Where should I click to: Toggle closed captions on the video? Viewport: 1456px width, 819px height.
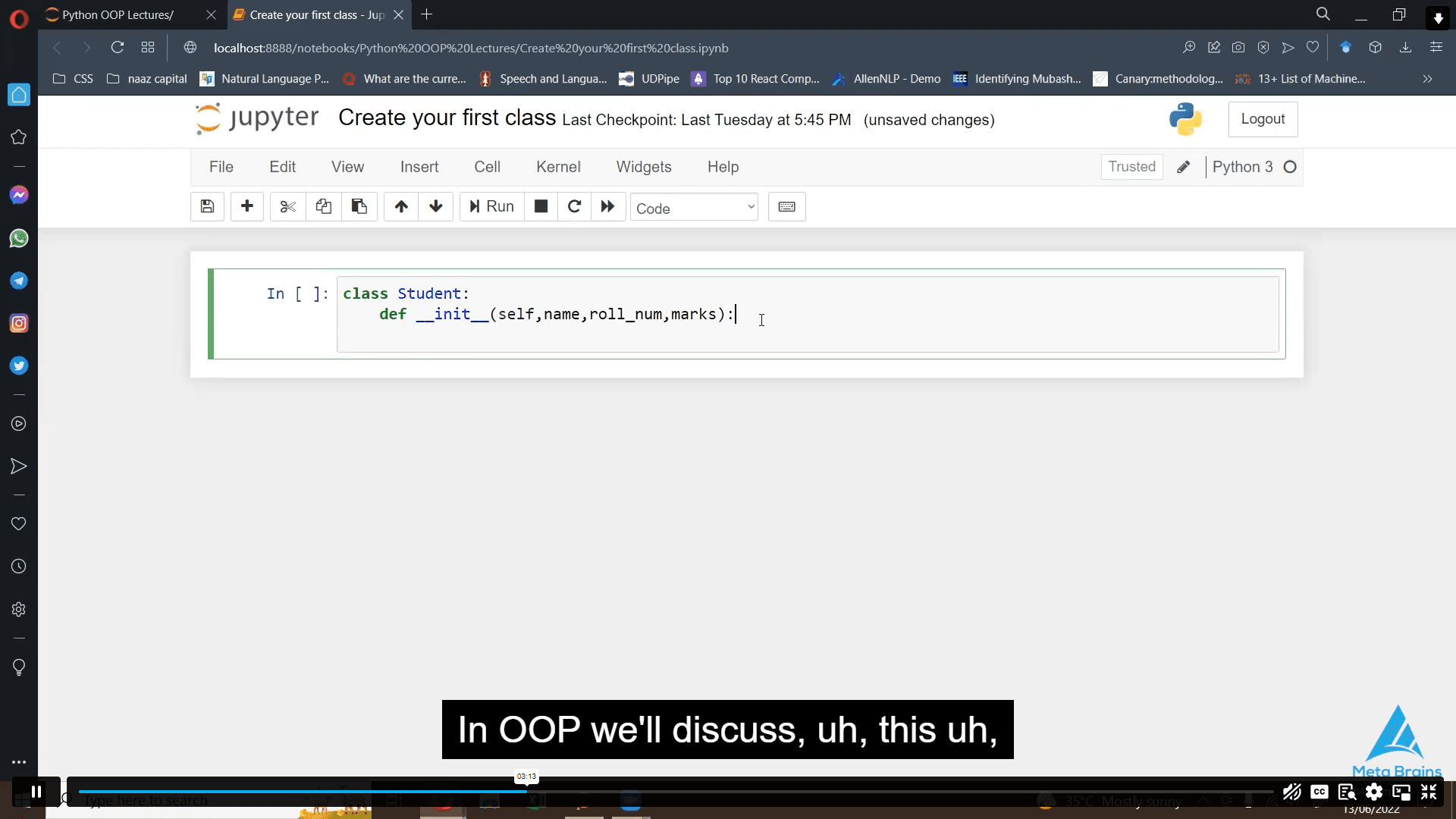[1319, 792]
